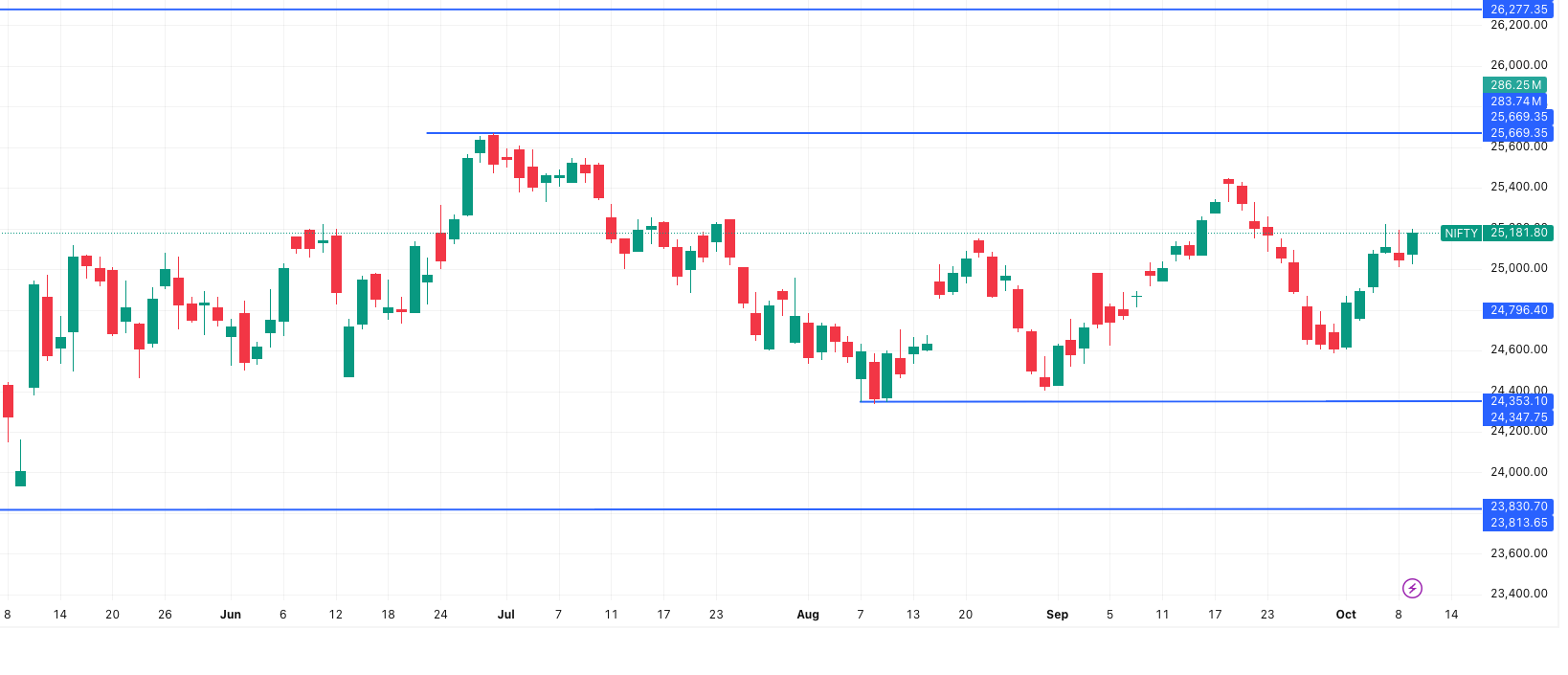Click the 24,000.00 price scale tick
1568x675 pixels.
[x=1518, y=472]
